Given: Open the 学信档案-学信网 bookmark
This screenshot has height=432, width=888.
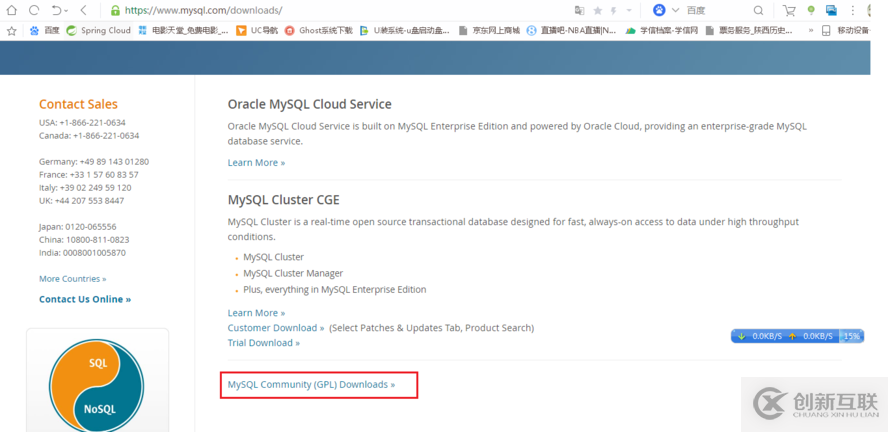Looking at the screenshot, I should [661, 31].
